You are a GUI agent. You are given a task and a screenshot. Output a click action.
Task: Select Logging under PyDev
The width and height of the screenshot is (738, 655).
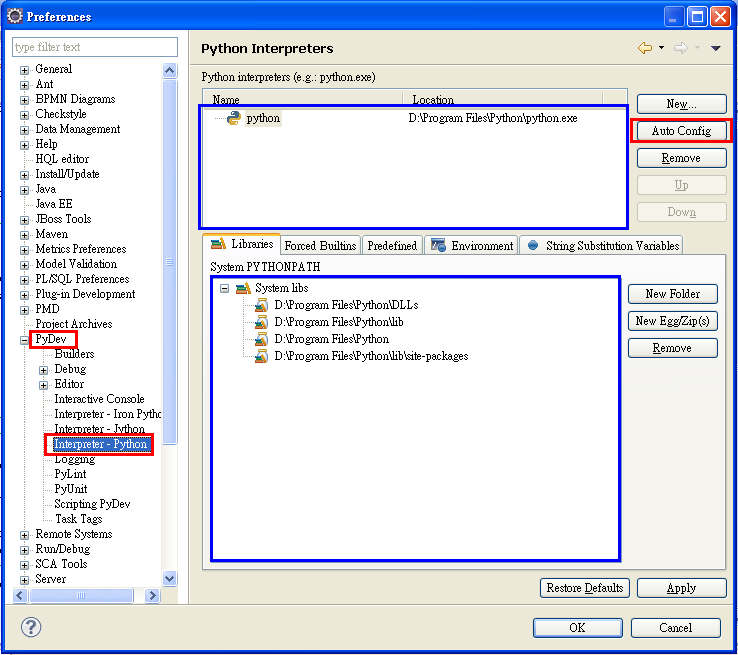(x=74, y=459)
